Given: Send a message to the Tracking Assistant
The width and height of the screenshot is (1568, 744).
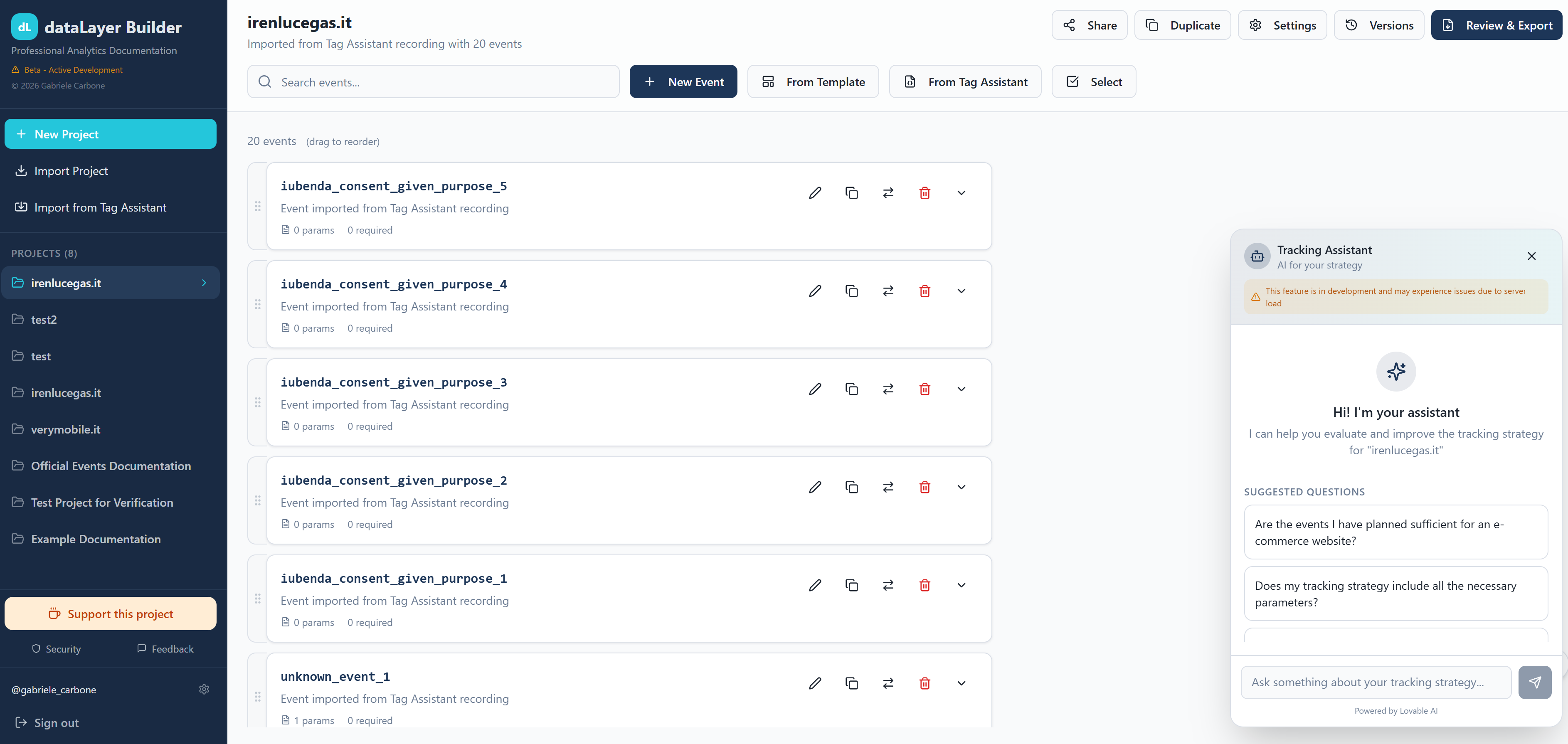Looking at the screenshot, I should (1535, 682).
